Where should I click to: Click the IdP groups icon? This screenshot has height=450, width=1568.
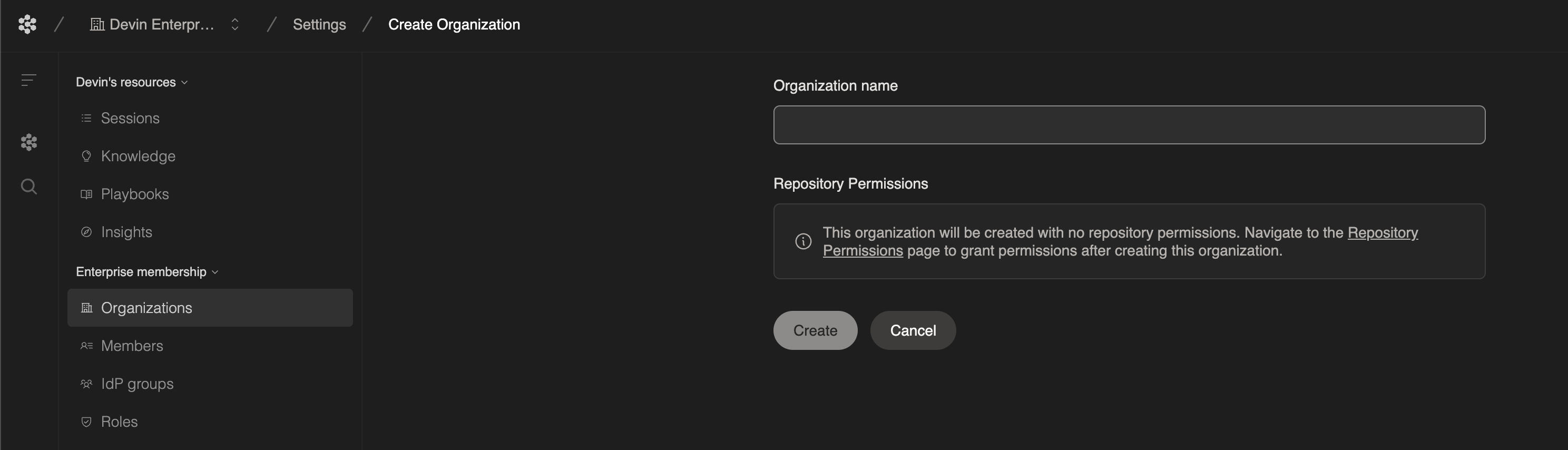86,384
